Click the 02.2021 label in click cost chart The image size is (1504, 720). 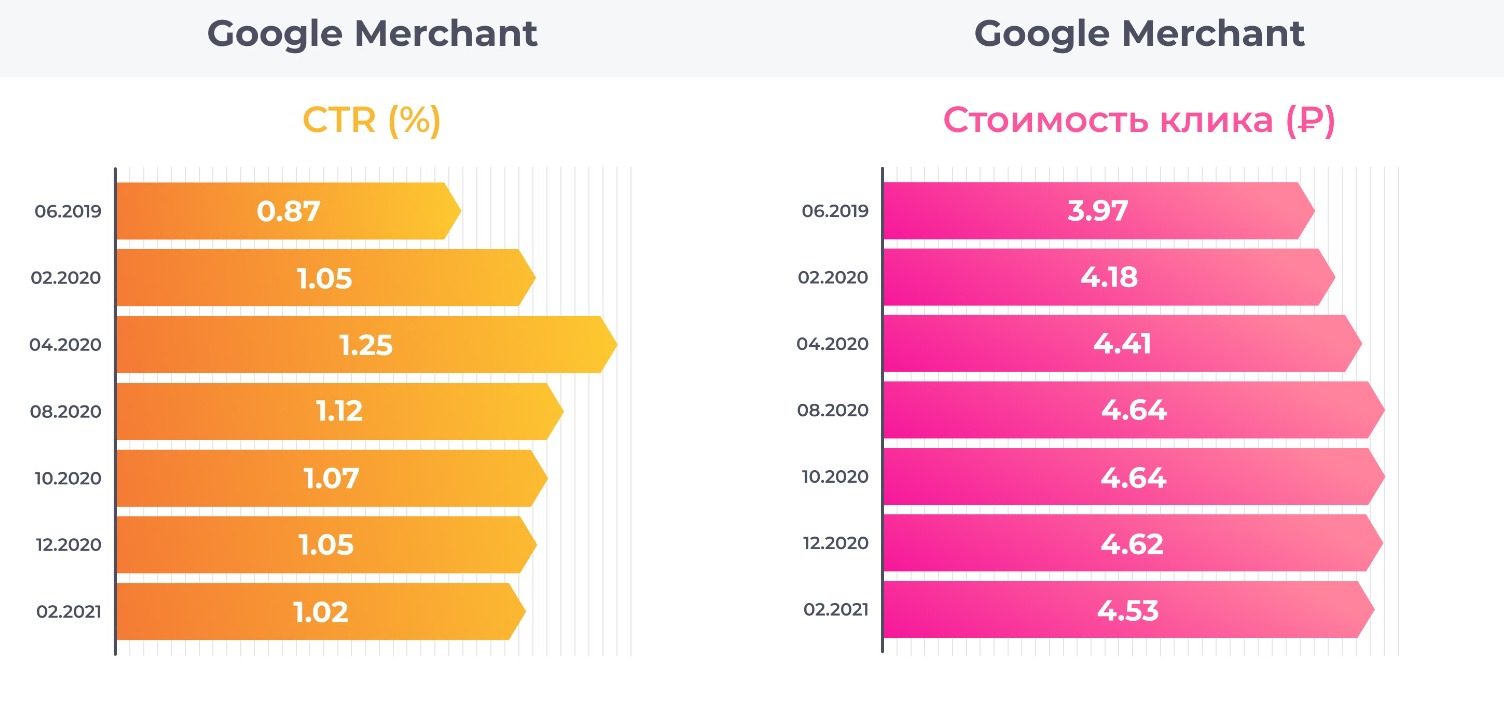[x=835, y=610]
